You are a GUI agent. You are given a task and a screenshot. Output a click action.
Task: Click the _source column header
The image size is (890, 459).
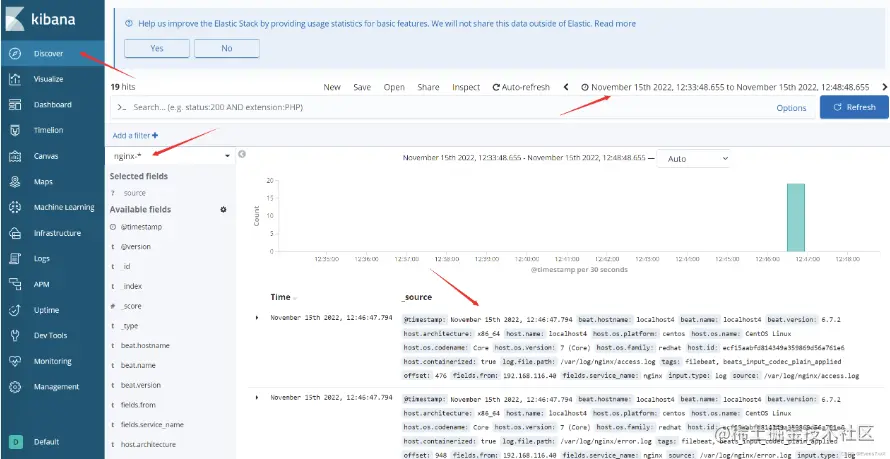coord(417,297)
